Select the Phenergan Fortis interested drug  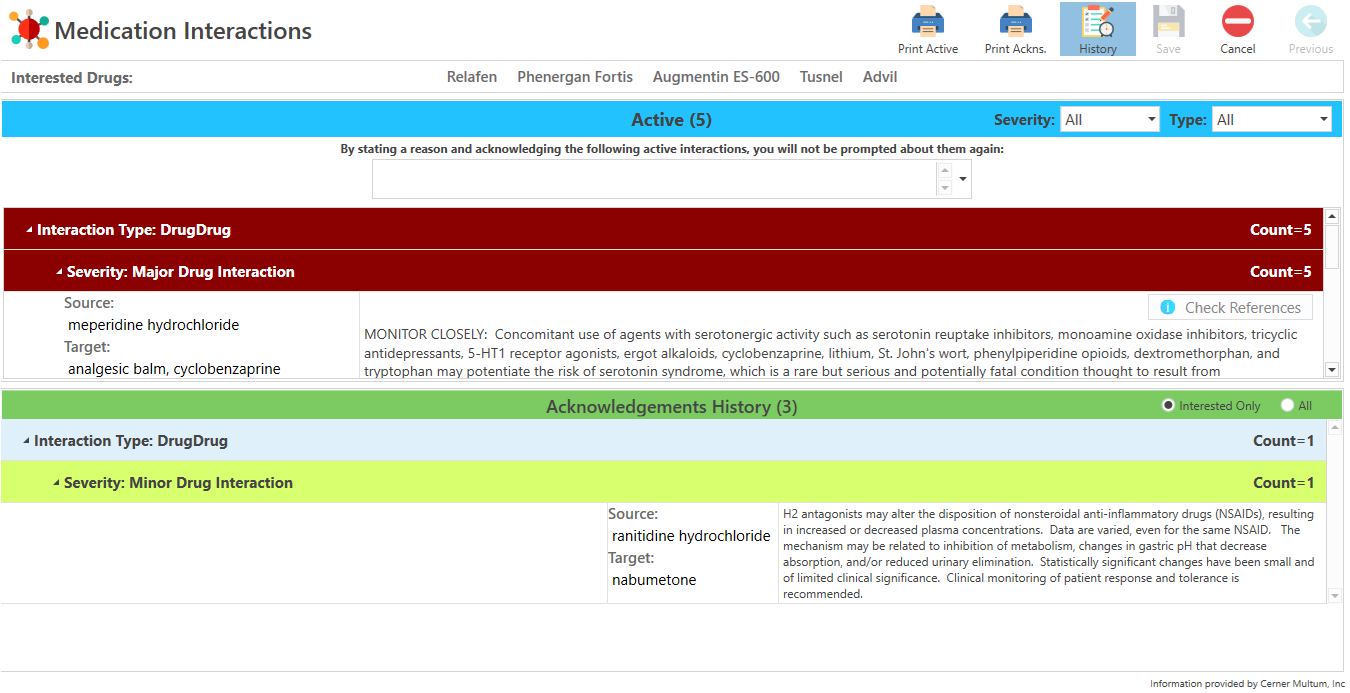coord(575,77)
